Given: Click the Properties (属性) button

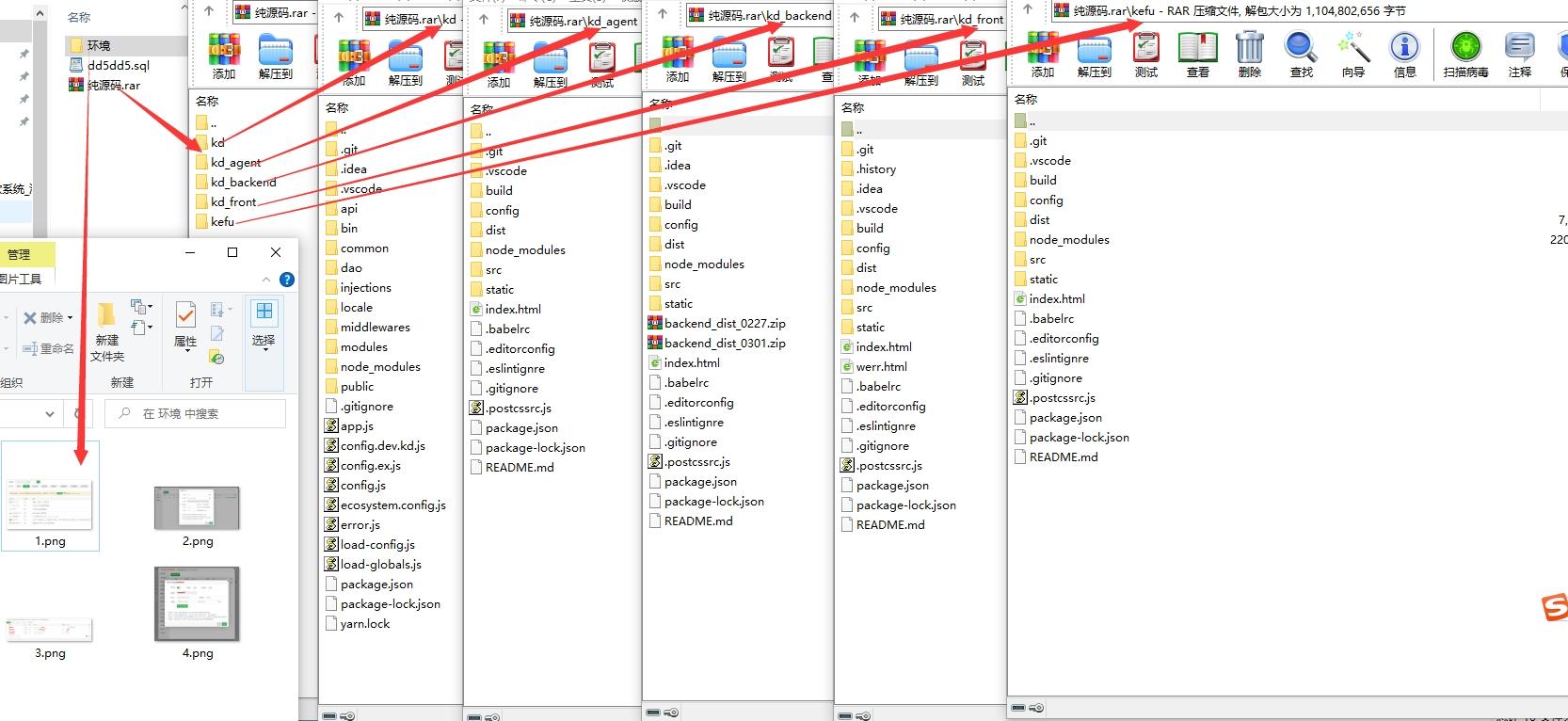Looking at the screenshot, I should point(185,325).
